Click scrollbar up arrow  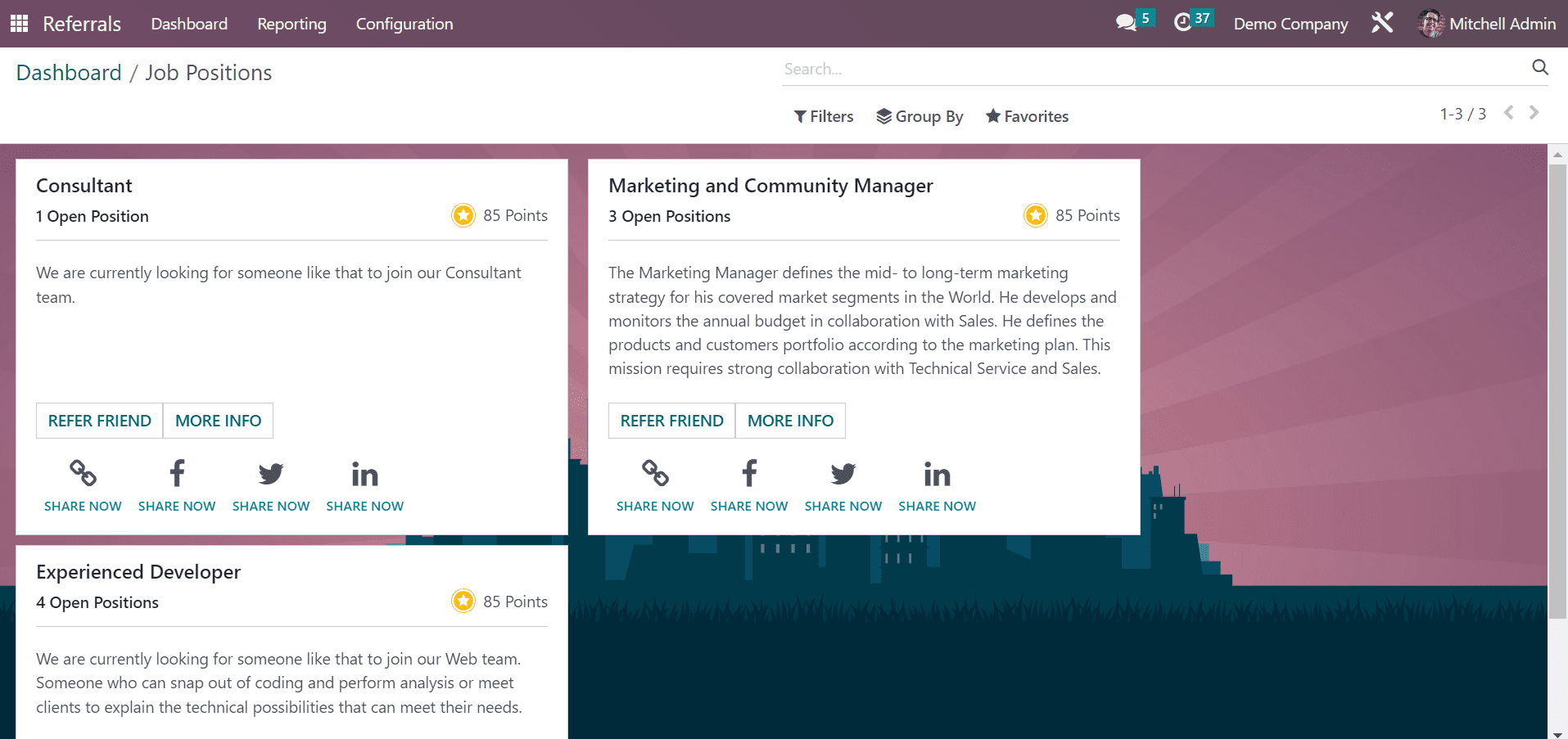1557,154
